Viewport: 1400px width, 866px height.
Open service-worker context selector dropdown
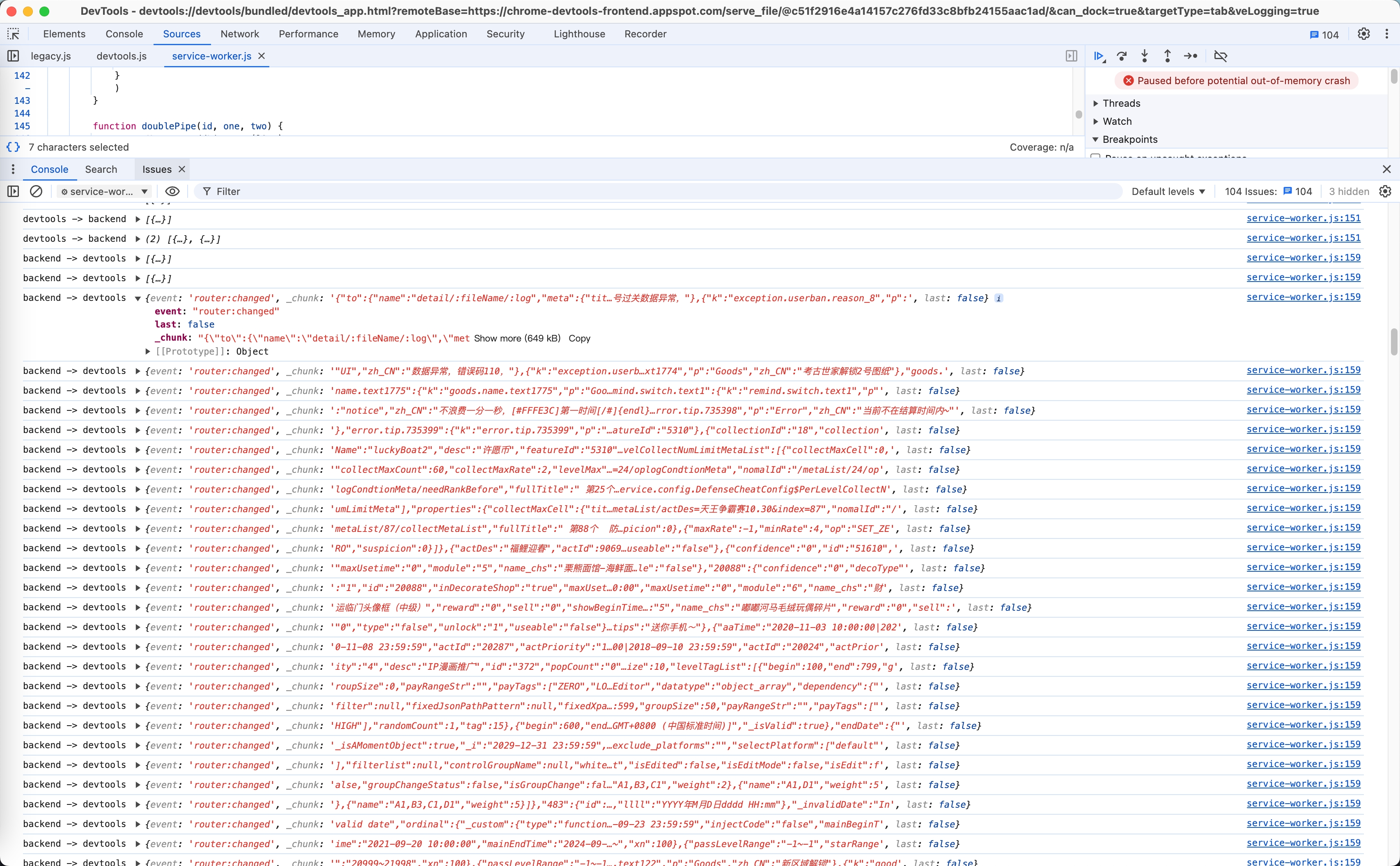(104, 191)
